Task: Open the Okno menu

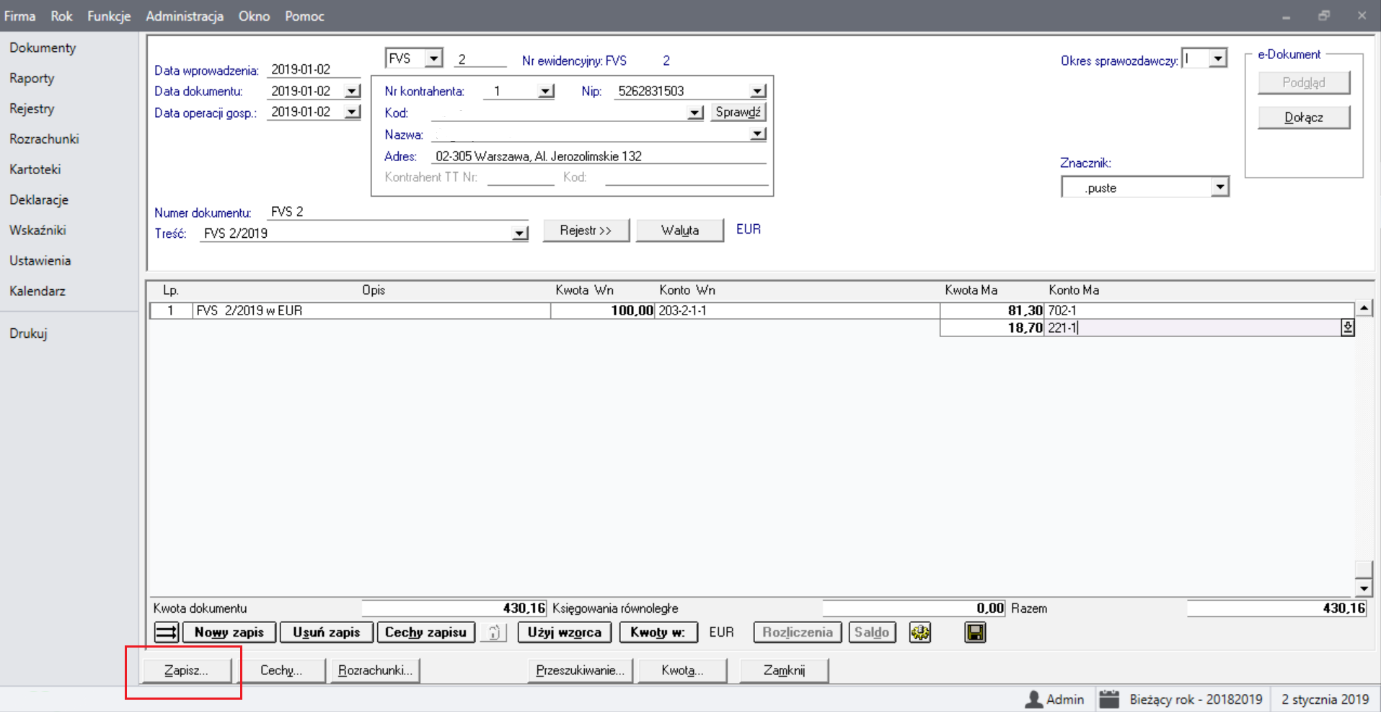Action: (x=254, y=16)
